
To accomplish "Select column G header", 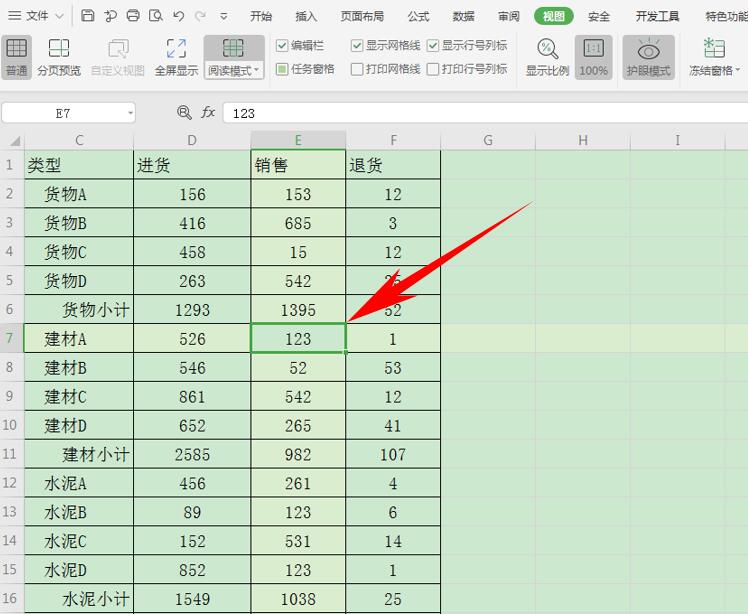I will tap(488, 140).
